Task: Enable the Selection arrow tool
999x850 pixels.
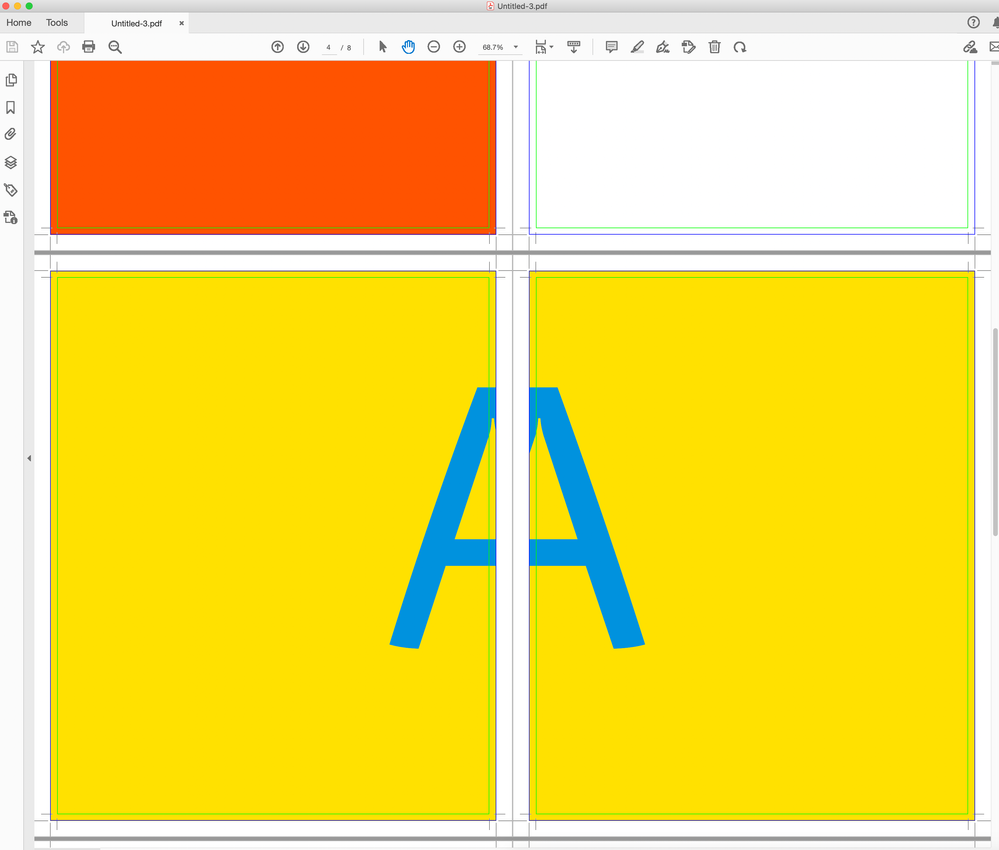Action: (x=382, y=46)
